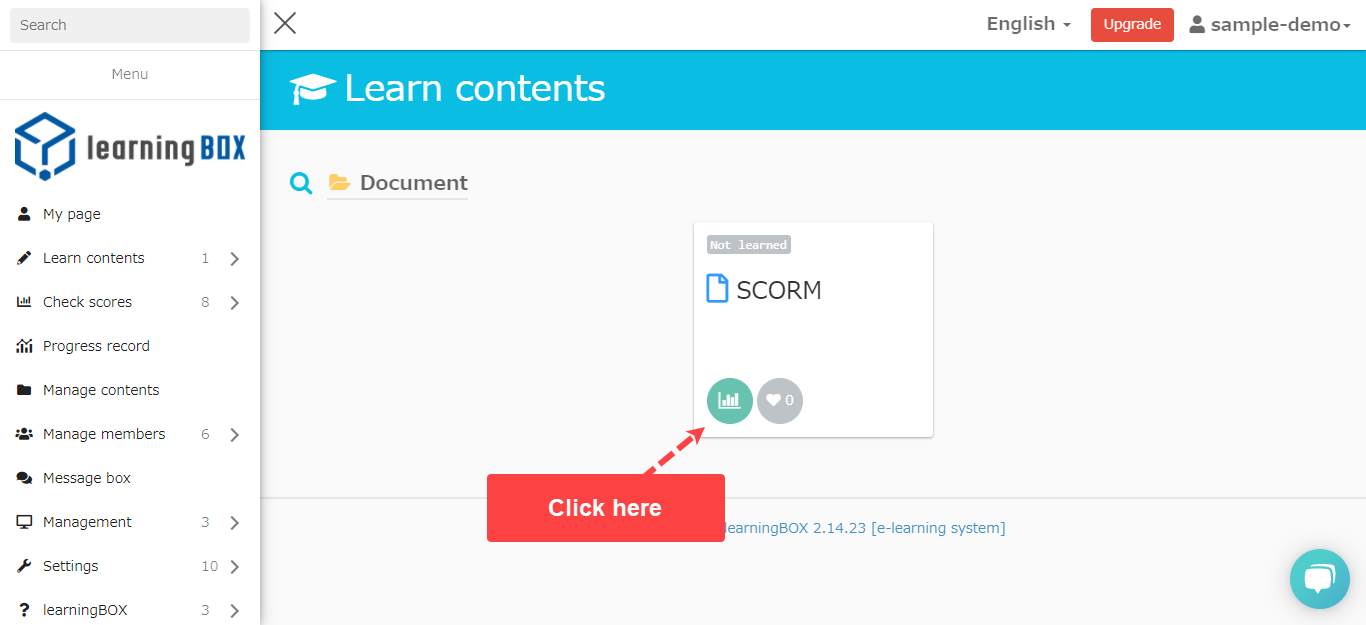The width and height of the screenshot is (1366, 625).
Task: Close the side menu with the X icon
Action: point(285,23)
